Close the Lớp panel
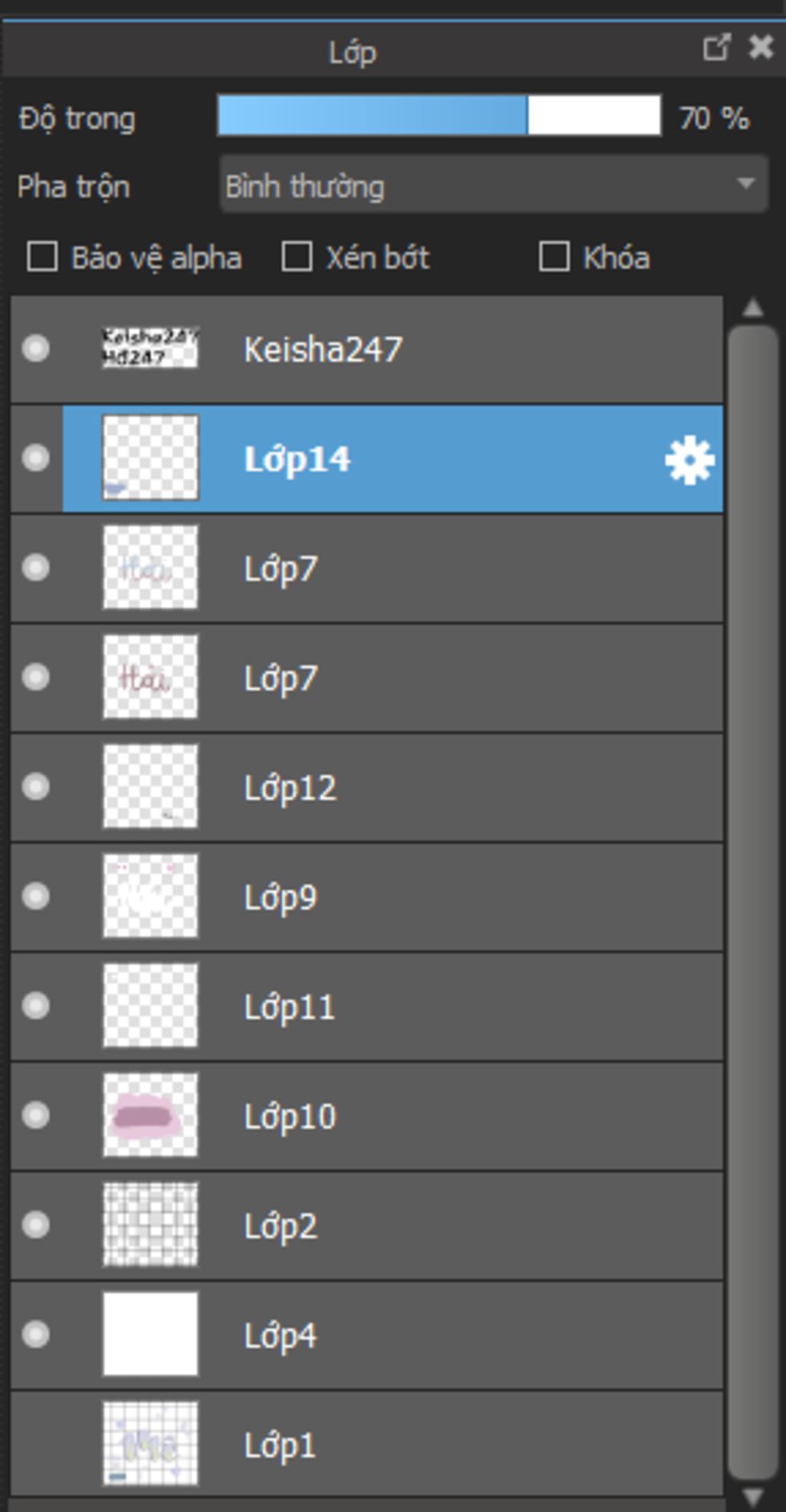Viewport: 786px width, 1512px height. tap(761, 48)
